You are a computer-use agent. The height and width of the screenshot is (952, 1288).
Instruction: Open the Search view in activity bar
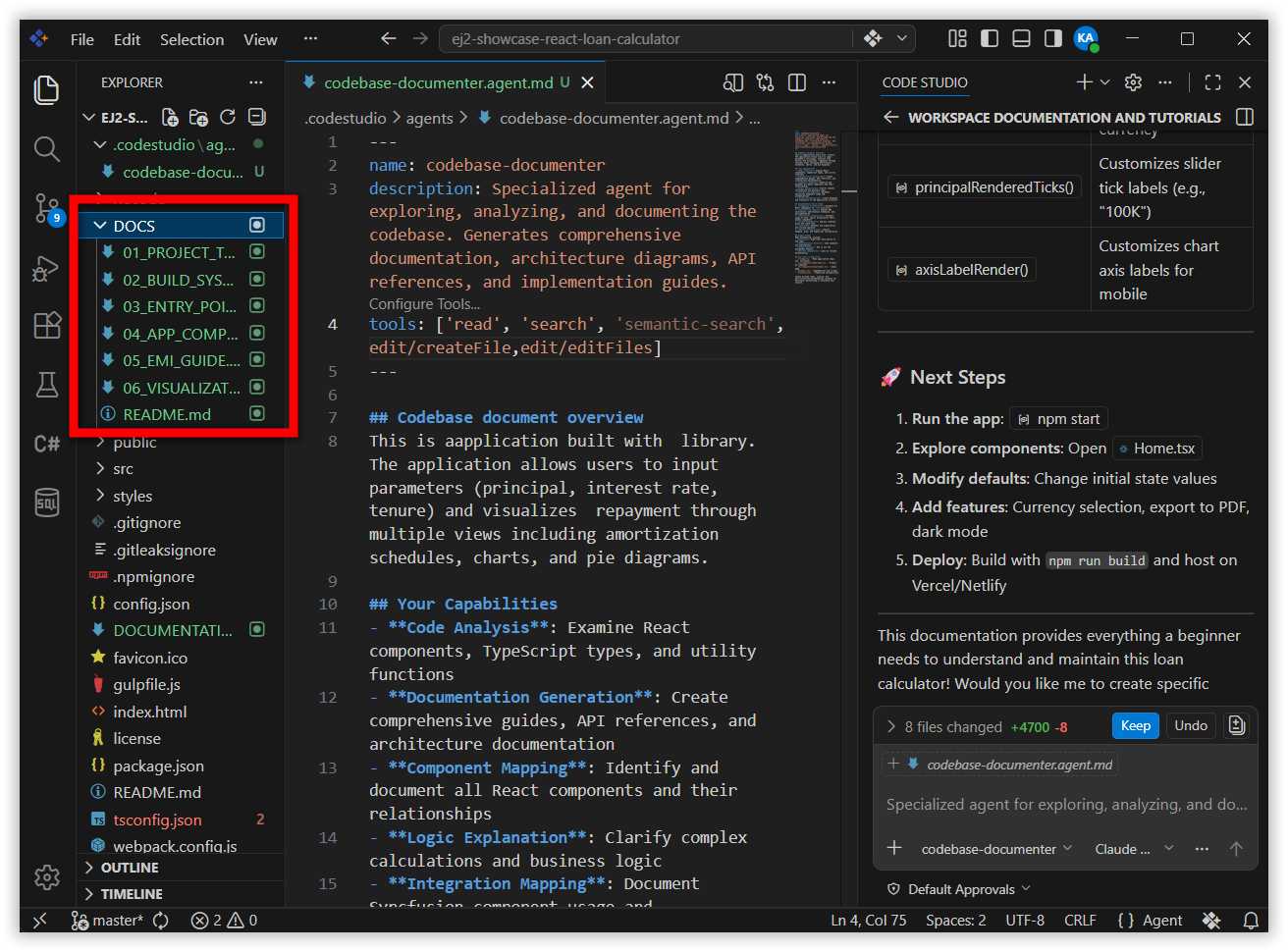click(x=46, y=148)
